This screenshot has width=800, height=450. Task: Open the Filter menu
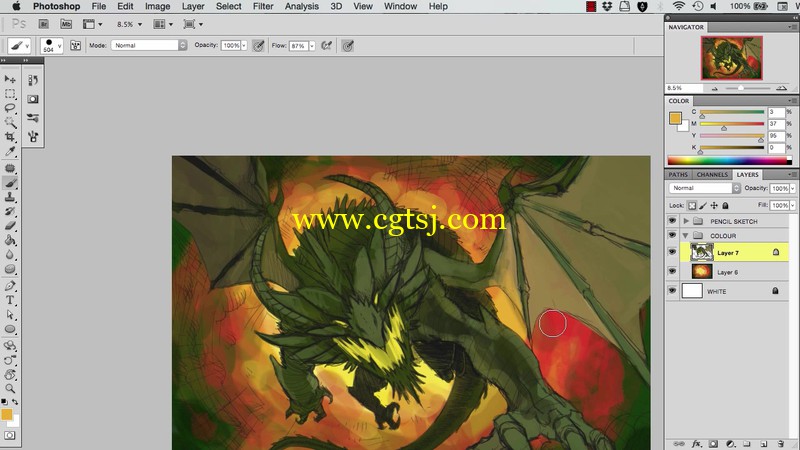pos(263,6)
